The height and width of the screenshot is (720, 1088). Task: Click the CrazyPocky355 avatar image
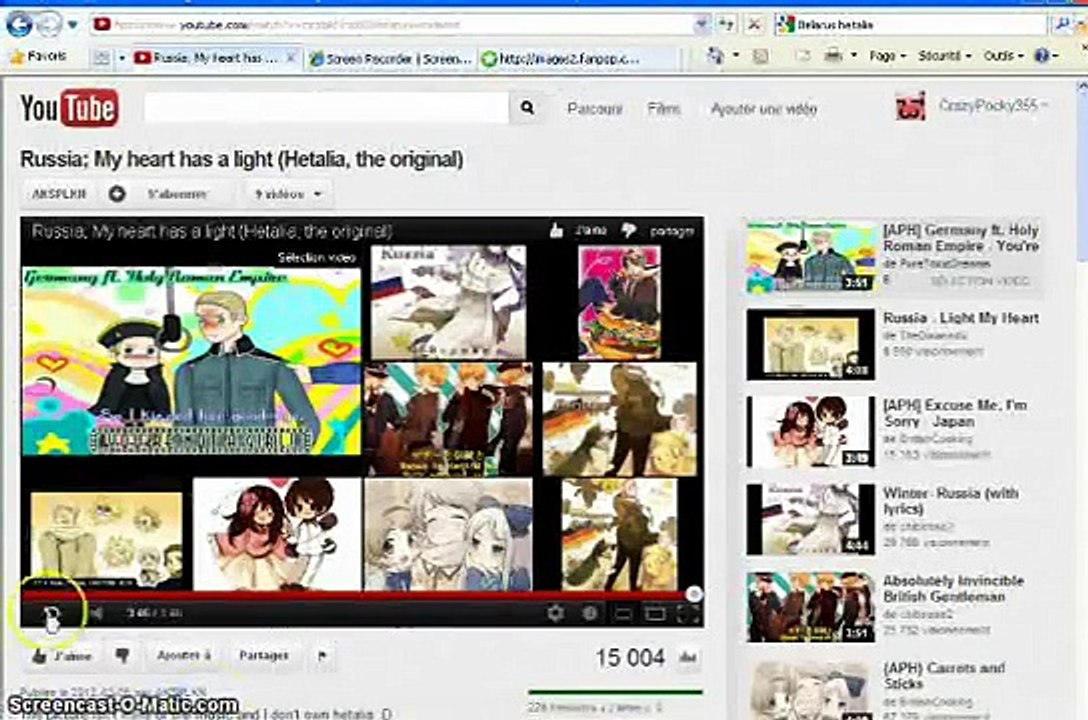pyautogui.click(x=910, y=106)
